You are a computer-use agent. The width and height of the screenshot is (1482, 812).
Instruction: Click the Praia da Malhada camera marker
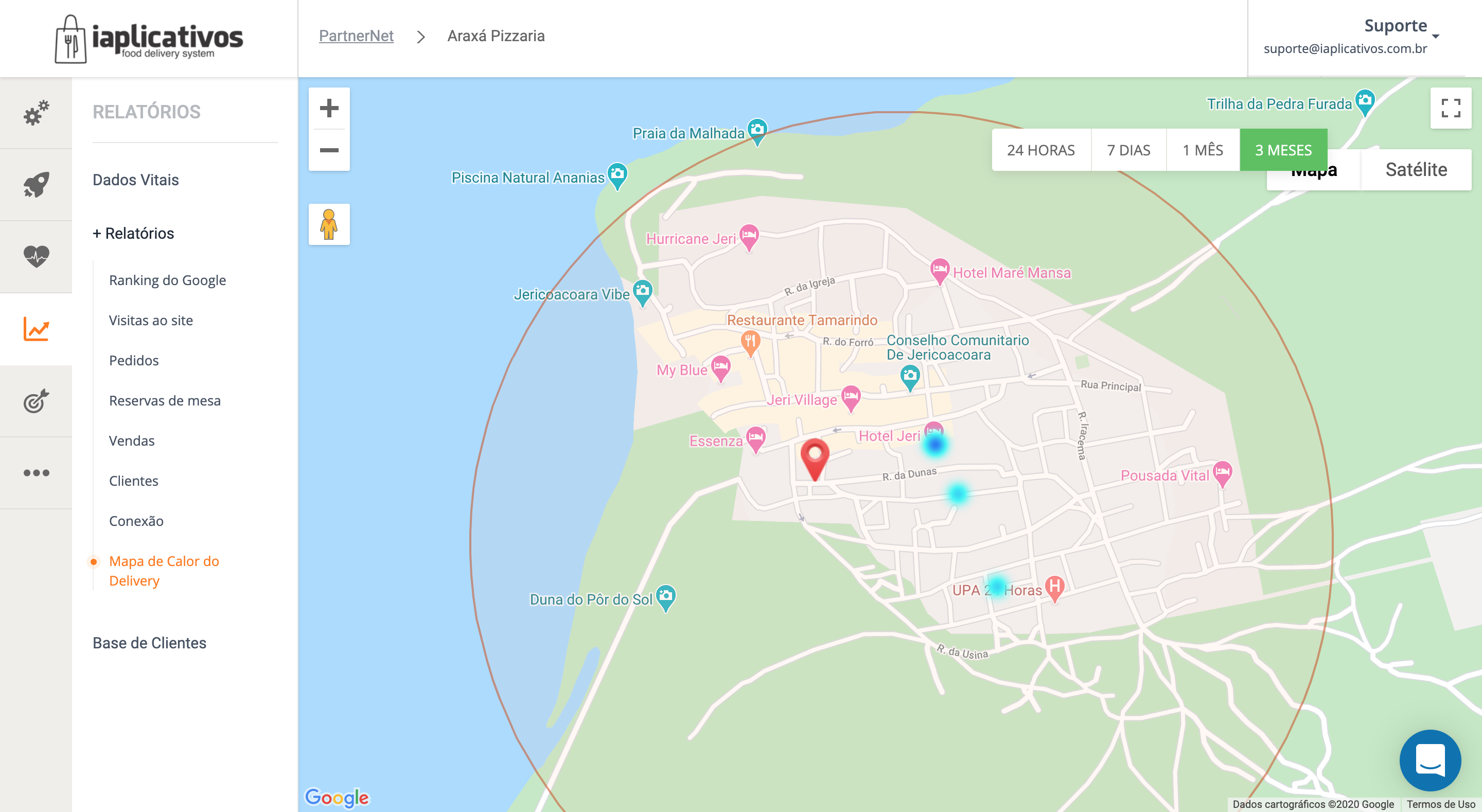(757, 132)
